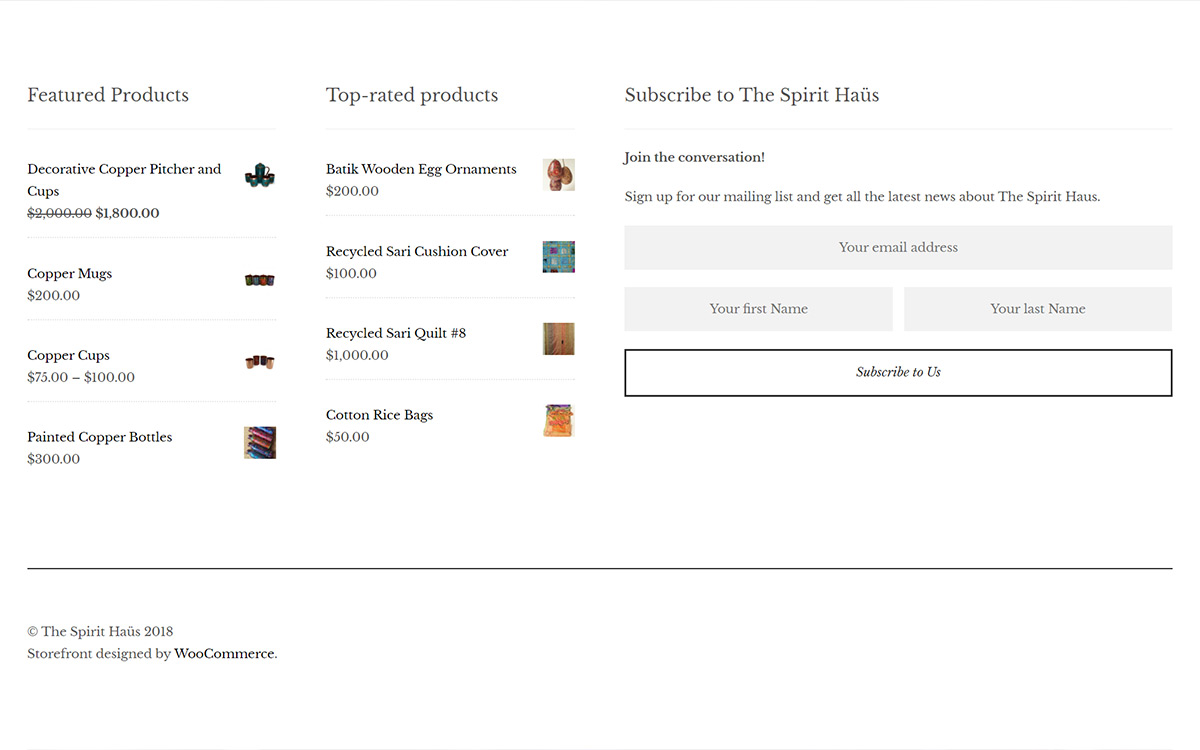This screenshot has height=750, width=1200.
Task: Go to Copper Mugs product page
Action: (70, 274)
